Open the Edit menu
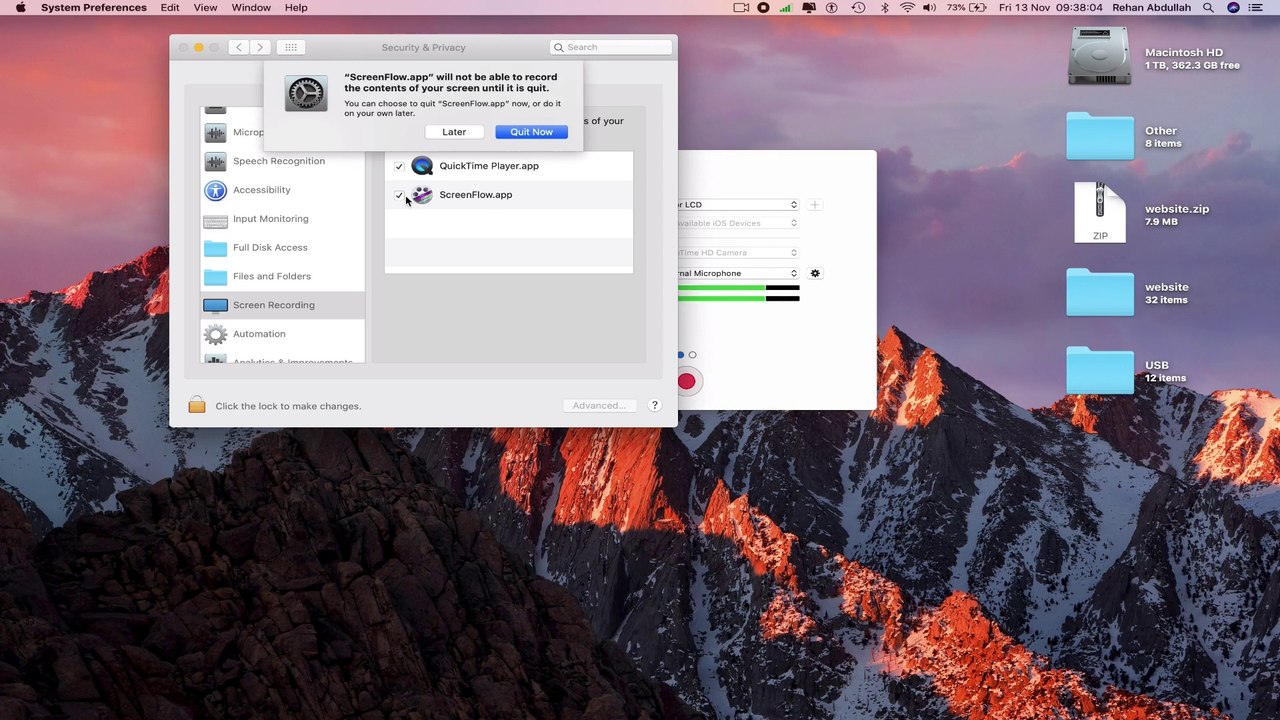Viewport: 1280px width, 720px height. click(x=170, y=7)
